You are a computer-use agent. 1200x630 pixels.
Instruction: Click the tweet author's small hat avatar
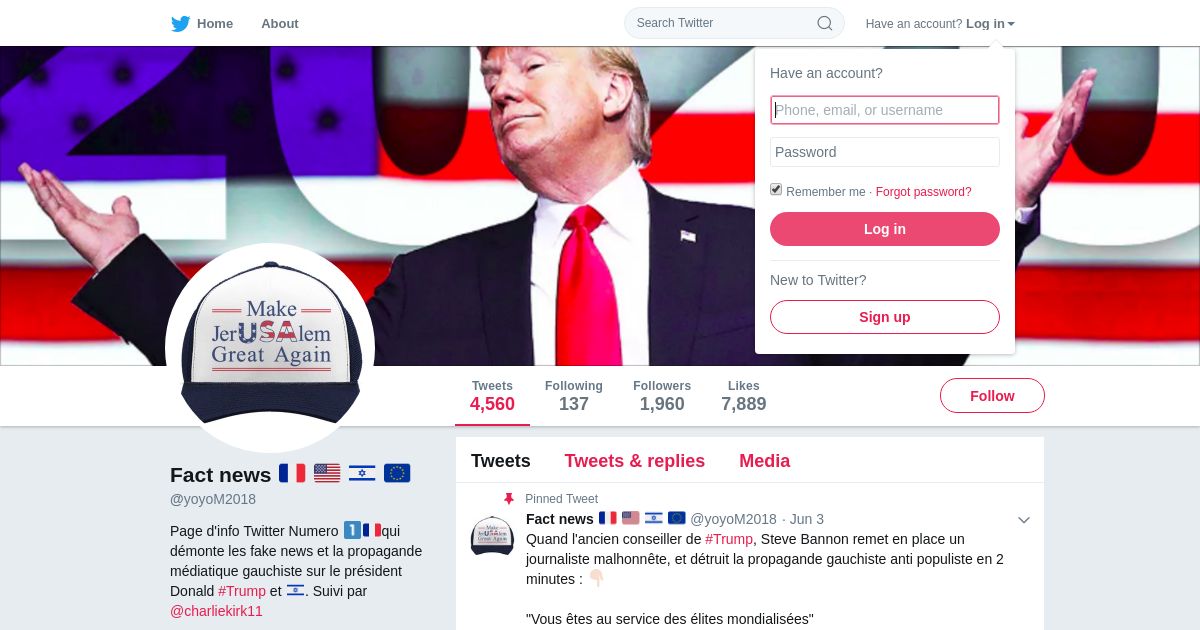(x=492, y=536)
